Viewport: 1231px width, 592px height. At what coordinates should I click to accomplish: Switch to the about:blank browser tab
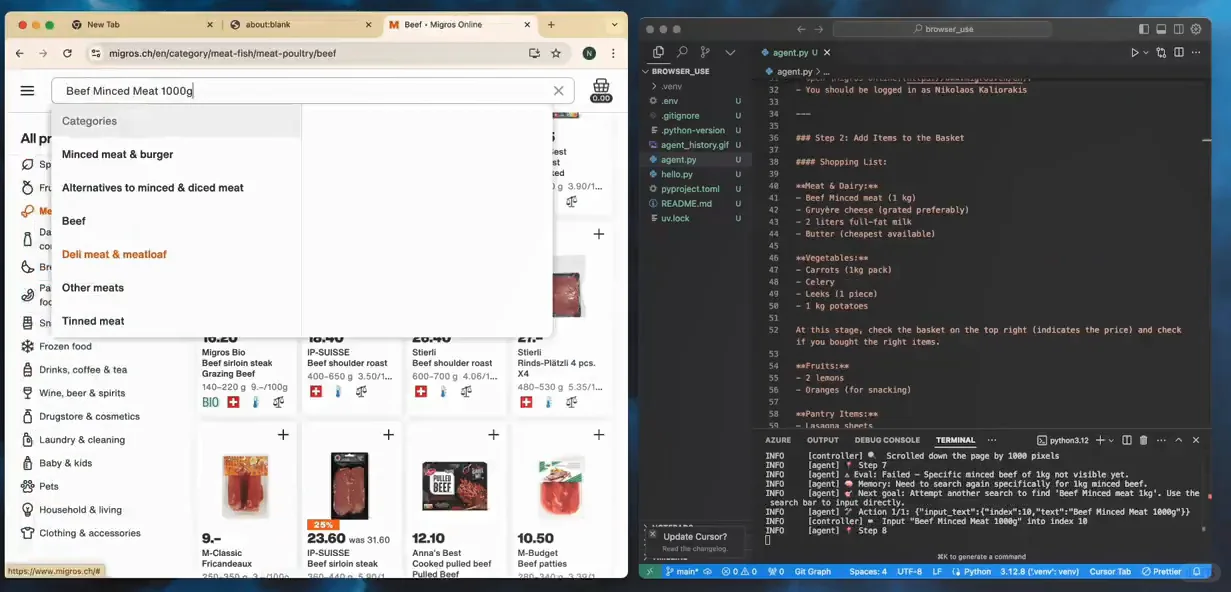(300, 24)
